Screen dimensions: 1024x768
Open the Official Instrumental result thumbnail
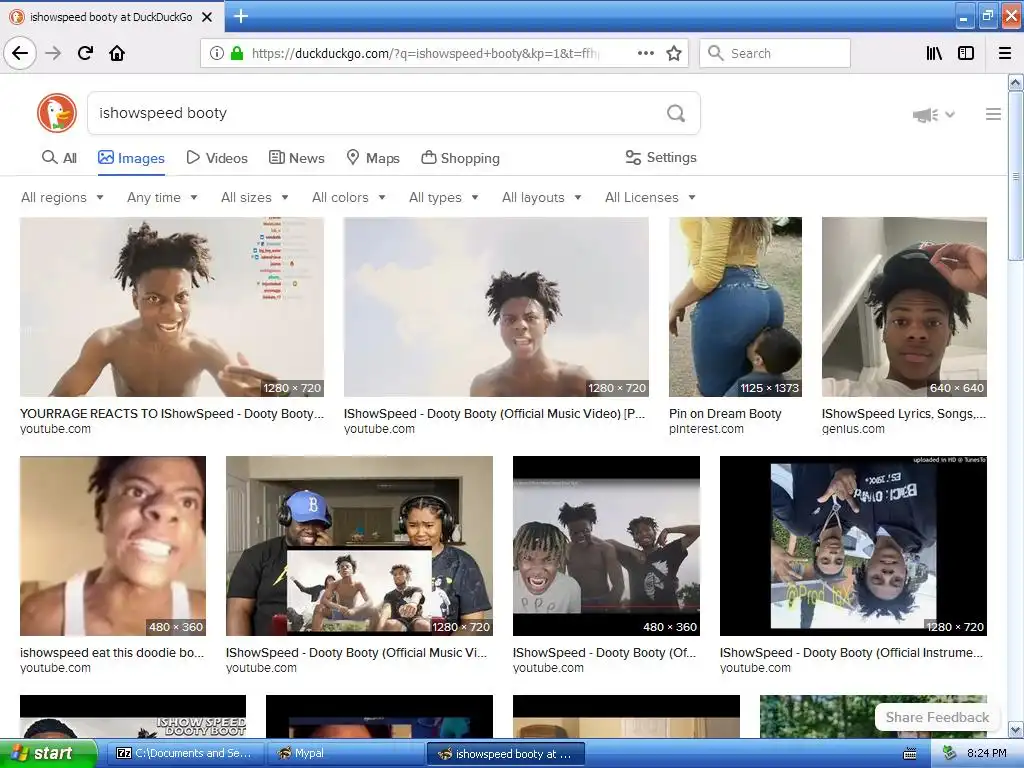(853, 546)
